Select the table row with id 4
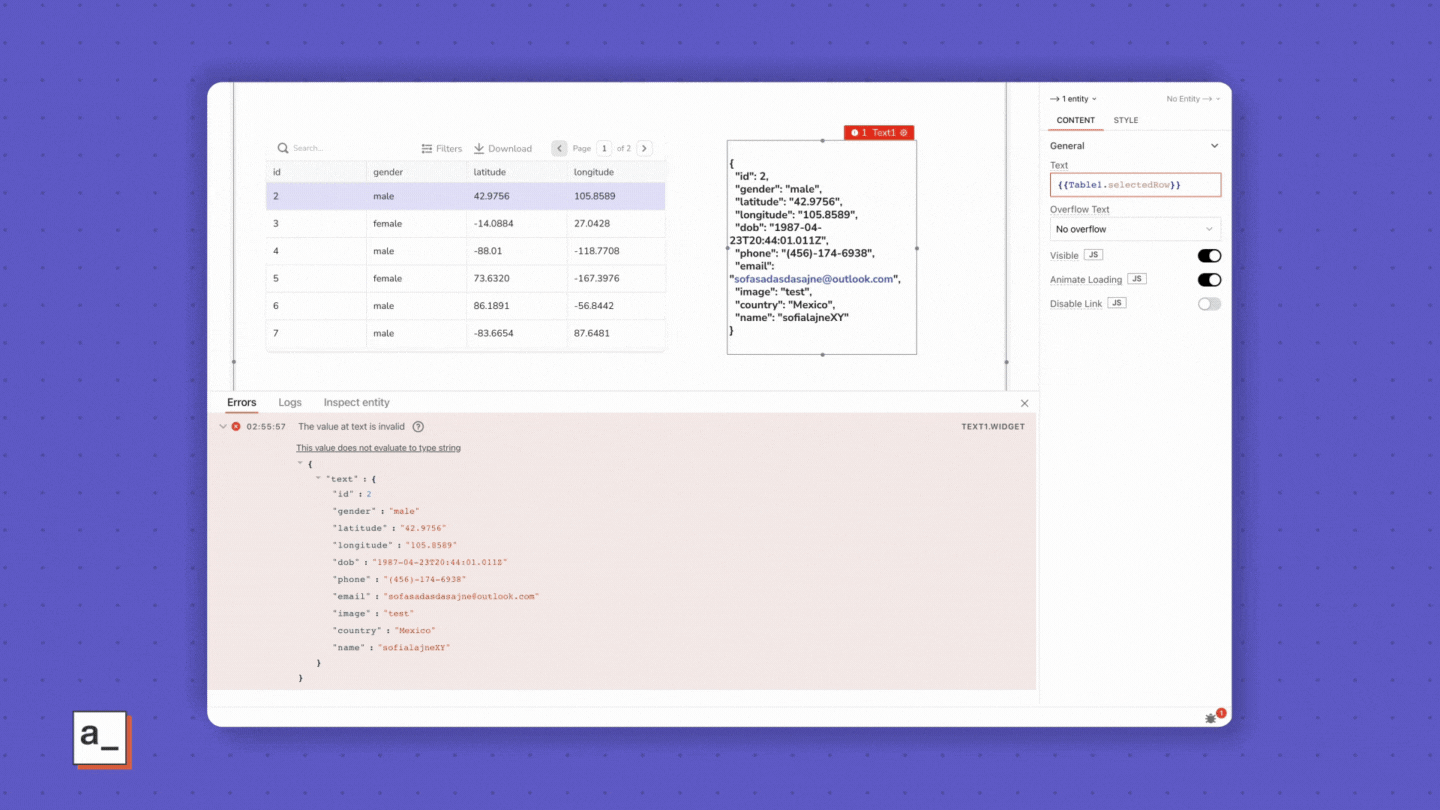1440x810 pixels. (465, 251)
